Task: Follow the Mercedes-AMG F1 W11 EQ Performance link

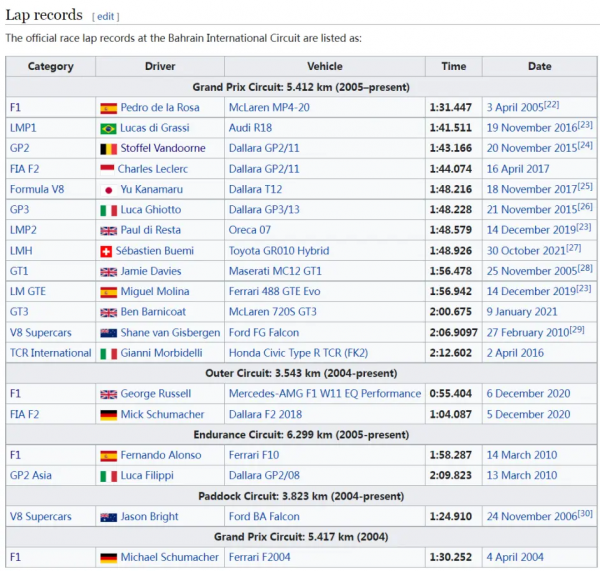Action: [x=321, y=394]
